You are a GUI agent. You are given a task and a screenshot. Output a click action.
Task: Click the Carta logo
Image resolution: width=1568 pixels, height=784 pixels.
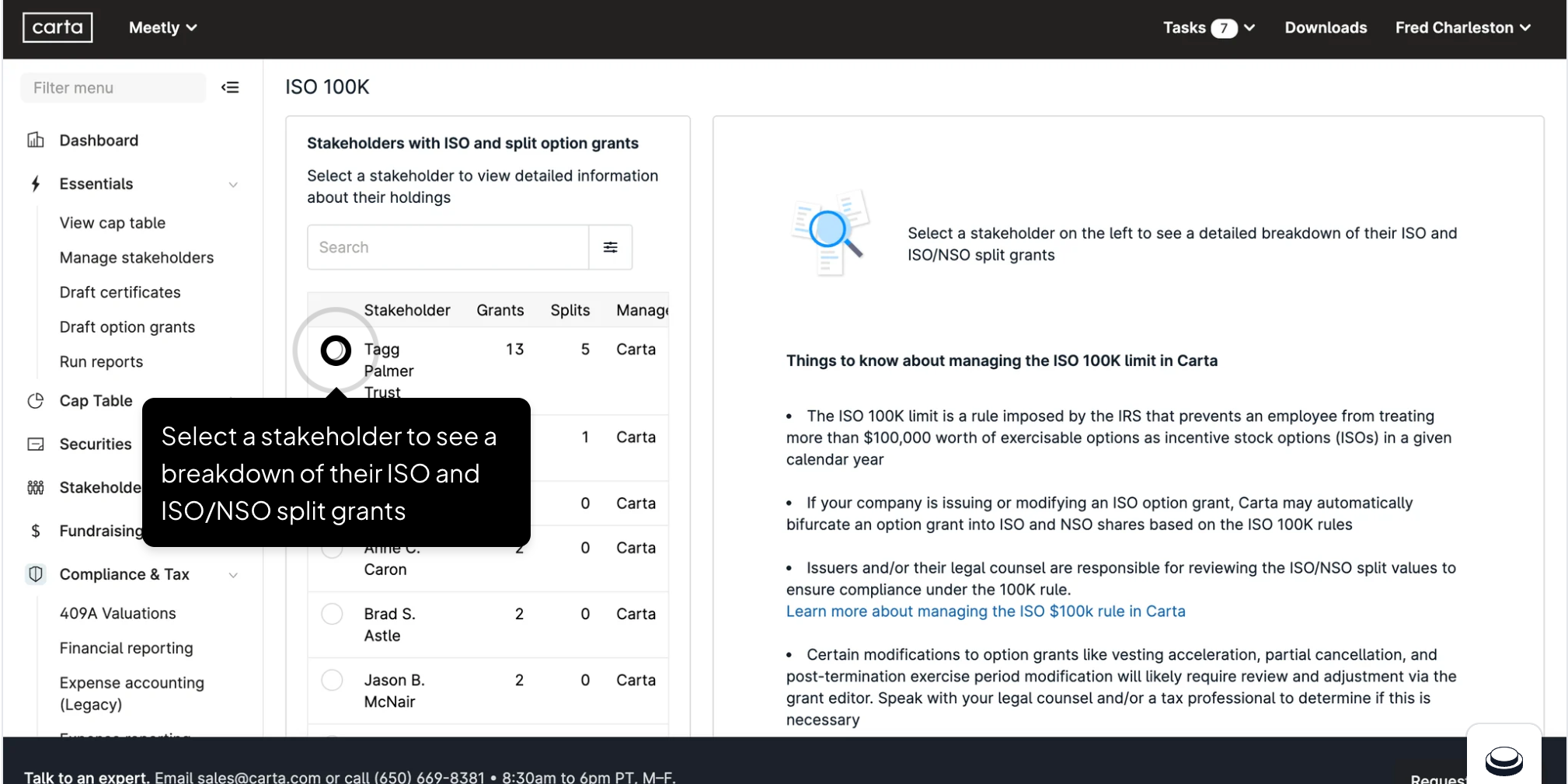coord(57,27)
